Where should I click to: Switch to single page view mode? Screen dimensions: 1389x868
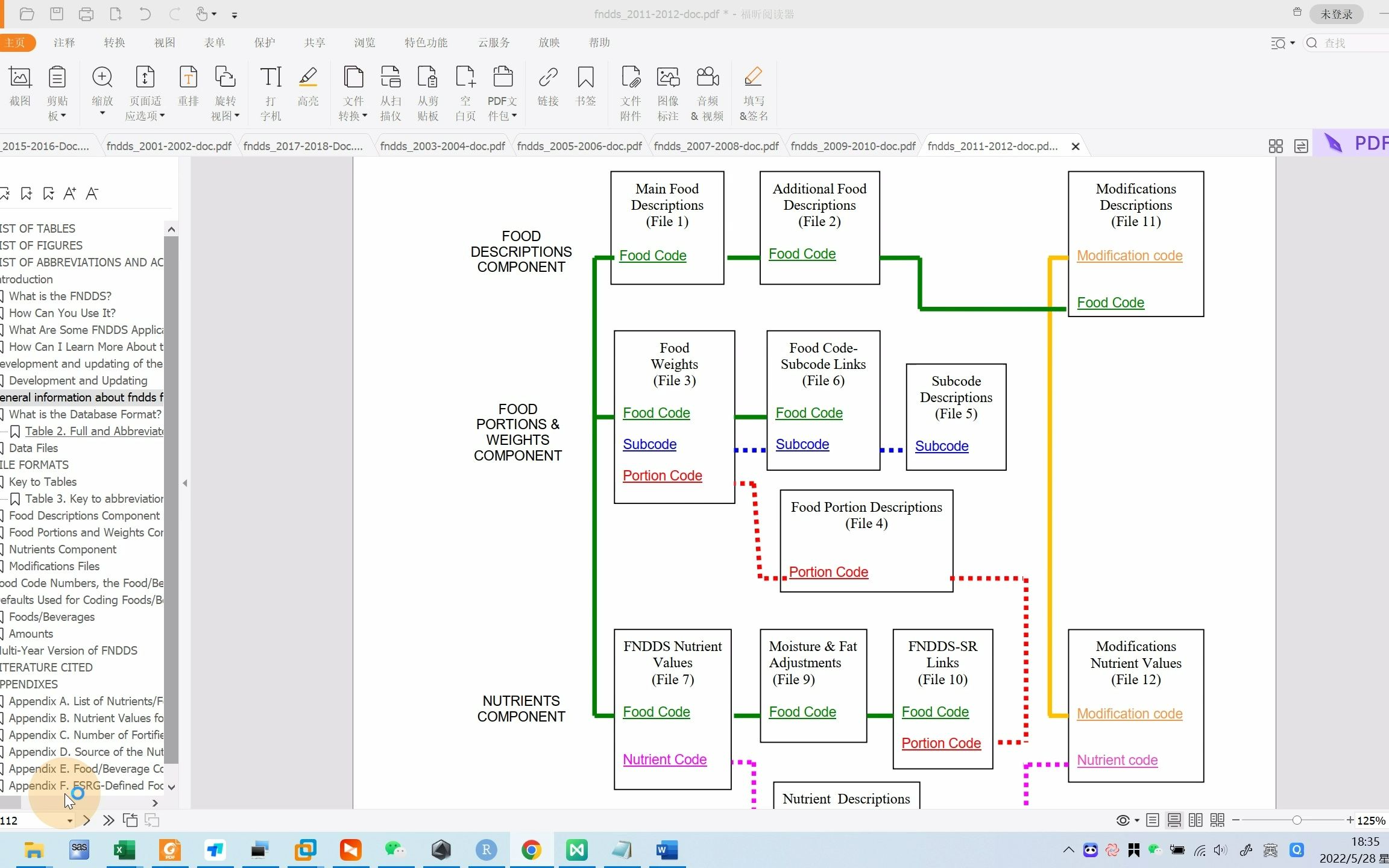[x=1153, y=820]
